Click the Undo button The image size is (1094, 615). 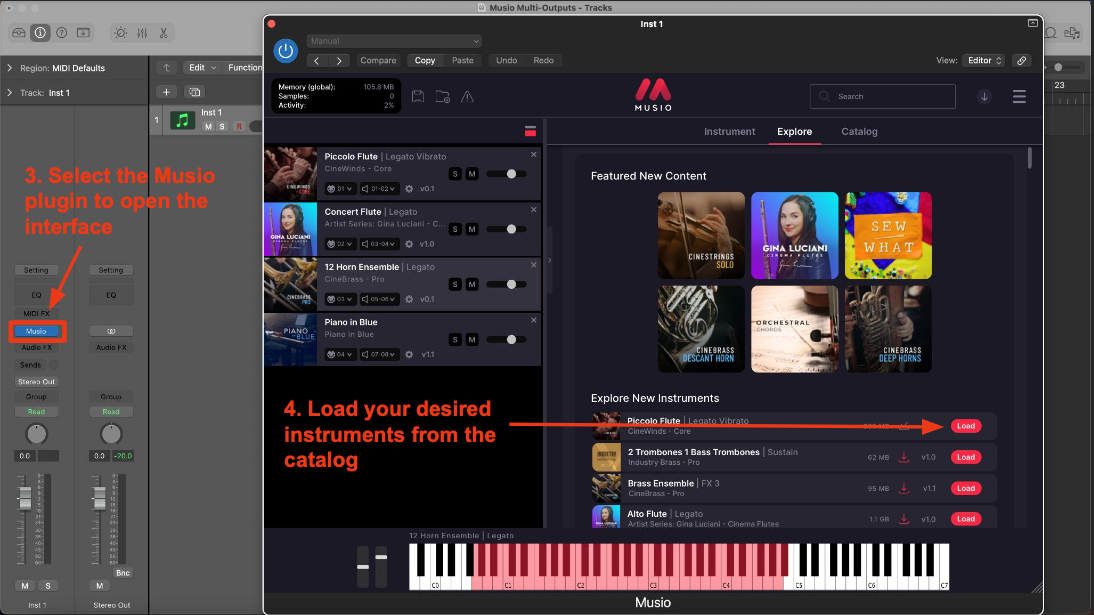[x=507, y=61]
